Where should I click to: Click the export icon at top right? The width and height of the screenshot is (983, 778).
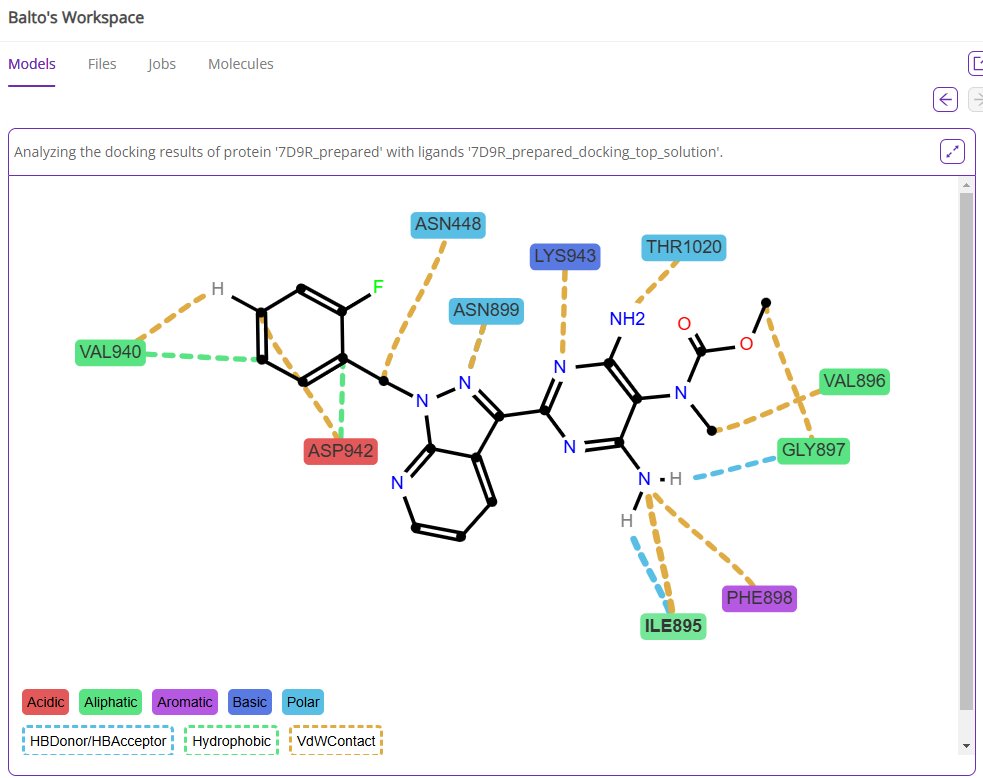point(977,64)
